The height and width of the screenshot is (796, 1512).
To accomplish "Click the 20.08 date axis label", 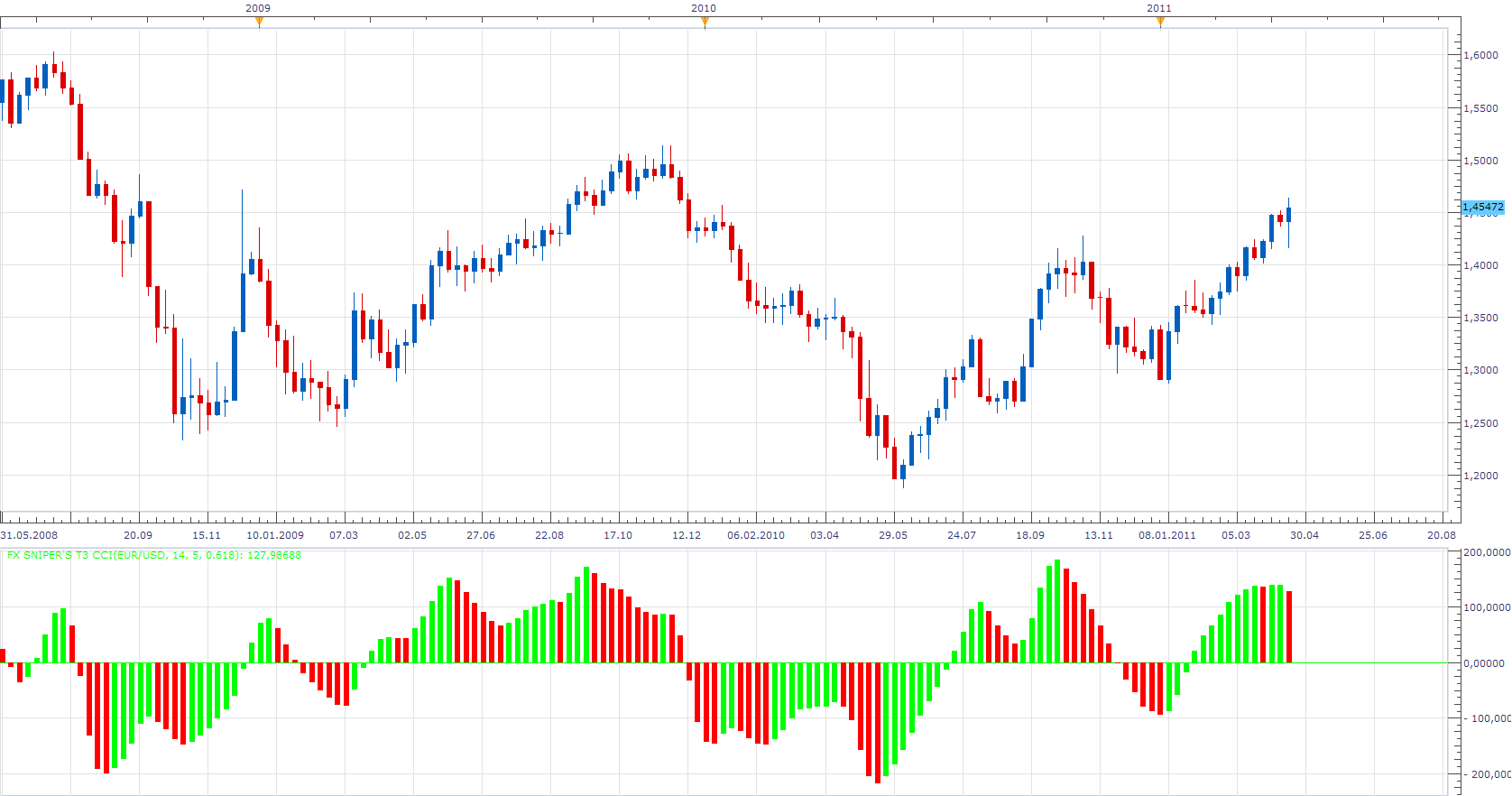I will point(1442,535).
